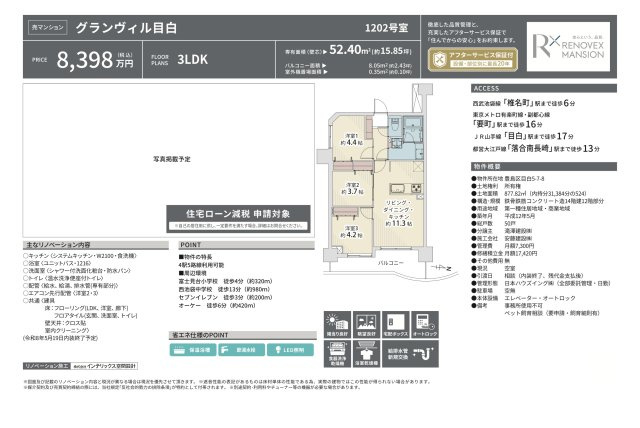The height and width of the screenshot is (428, 640).
Task: Click the north compass arrow near balcony
Action: pos(442,268)
